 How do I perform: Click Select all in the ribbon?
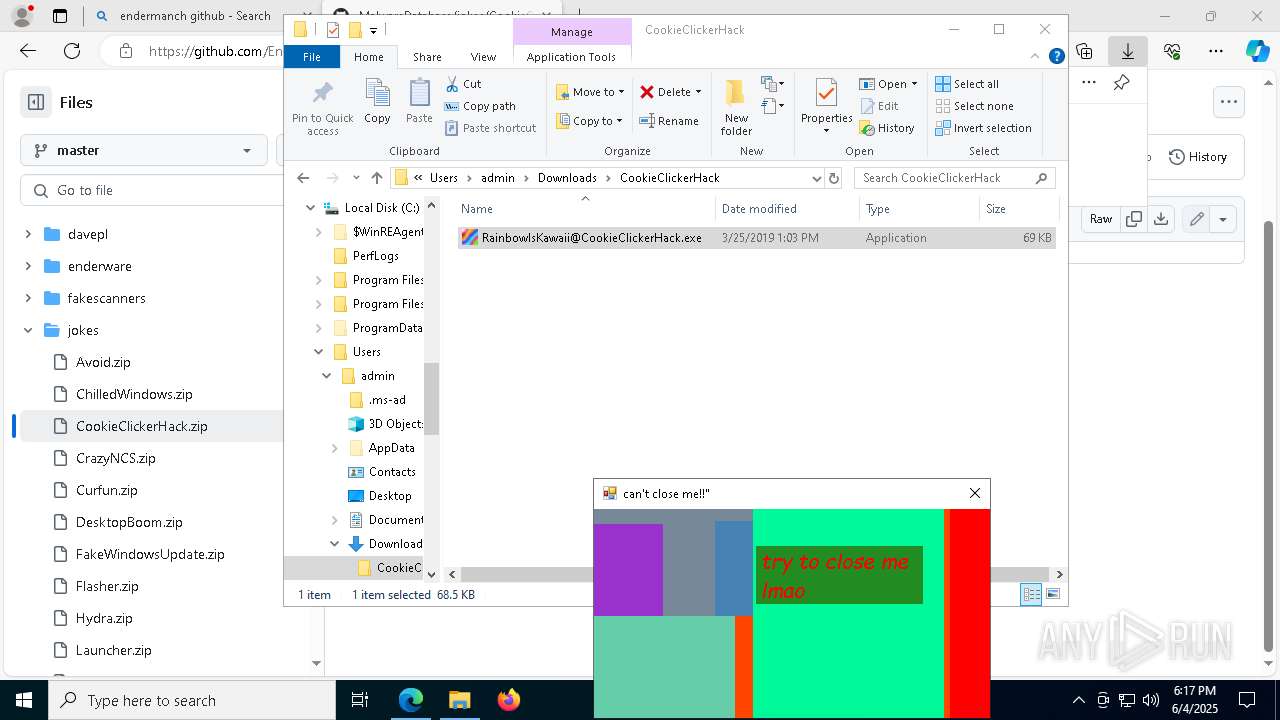point(966,84)
